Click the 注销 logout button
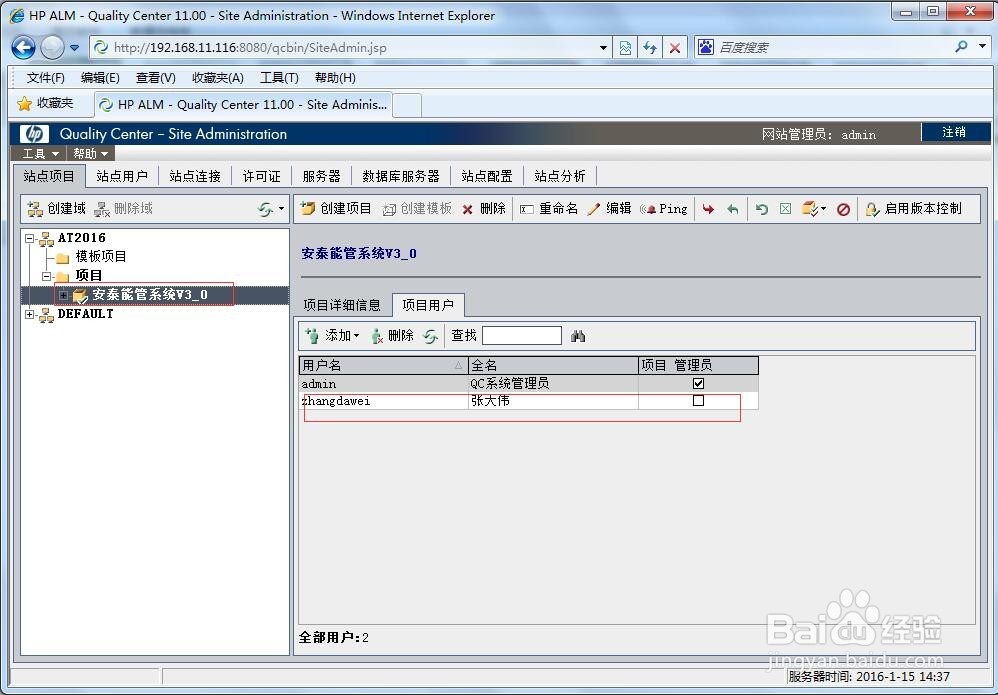 tap(953, 132)
